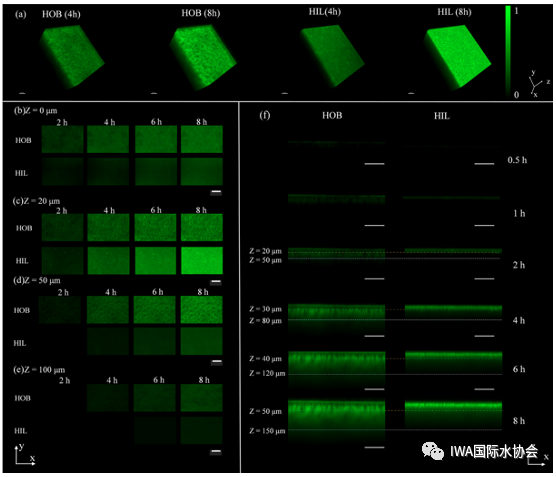Select HOB 2 h tile under Z = 0 µm

[62, 139]
